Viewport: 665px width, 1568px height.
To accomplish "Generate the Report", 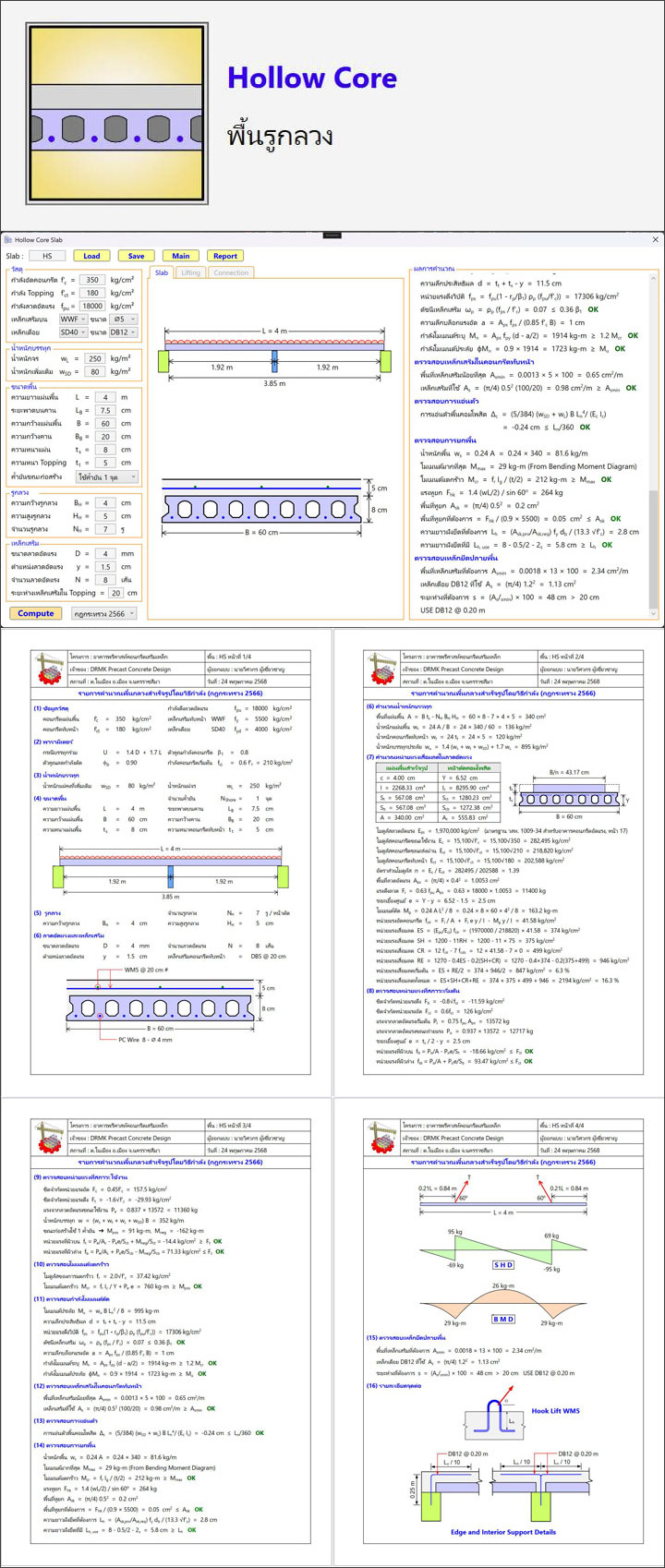I will [225, 256].
